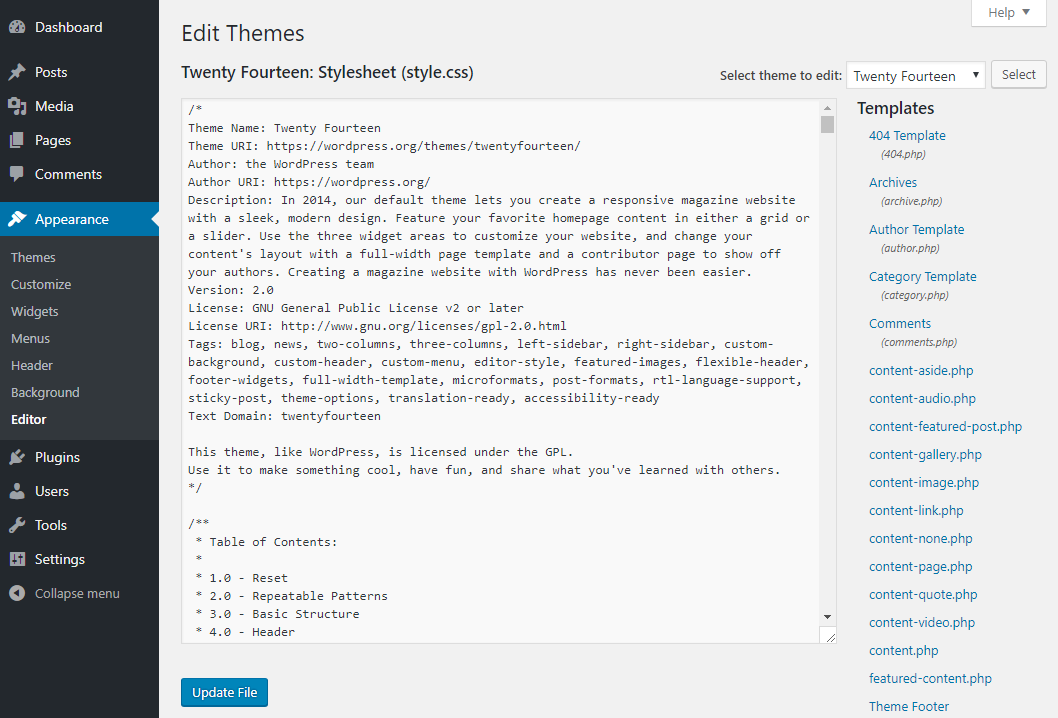
Task: Go to Header submenu item
Action: [x=32, y=365]
